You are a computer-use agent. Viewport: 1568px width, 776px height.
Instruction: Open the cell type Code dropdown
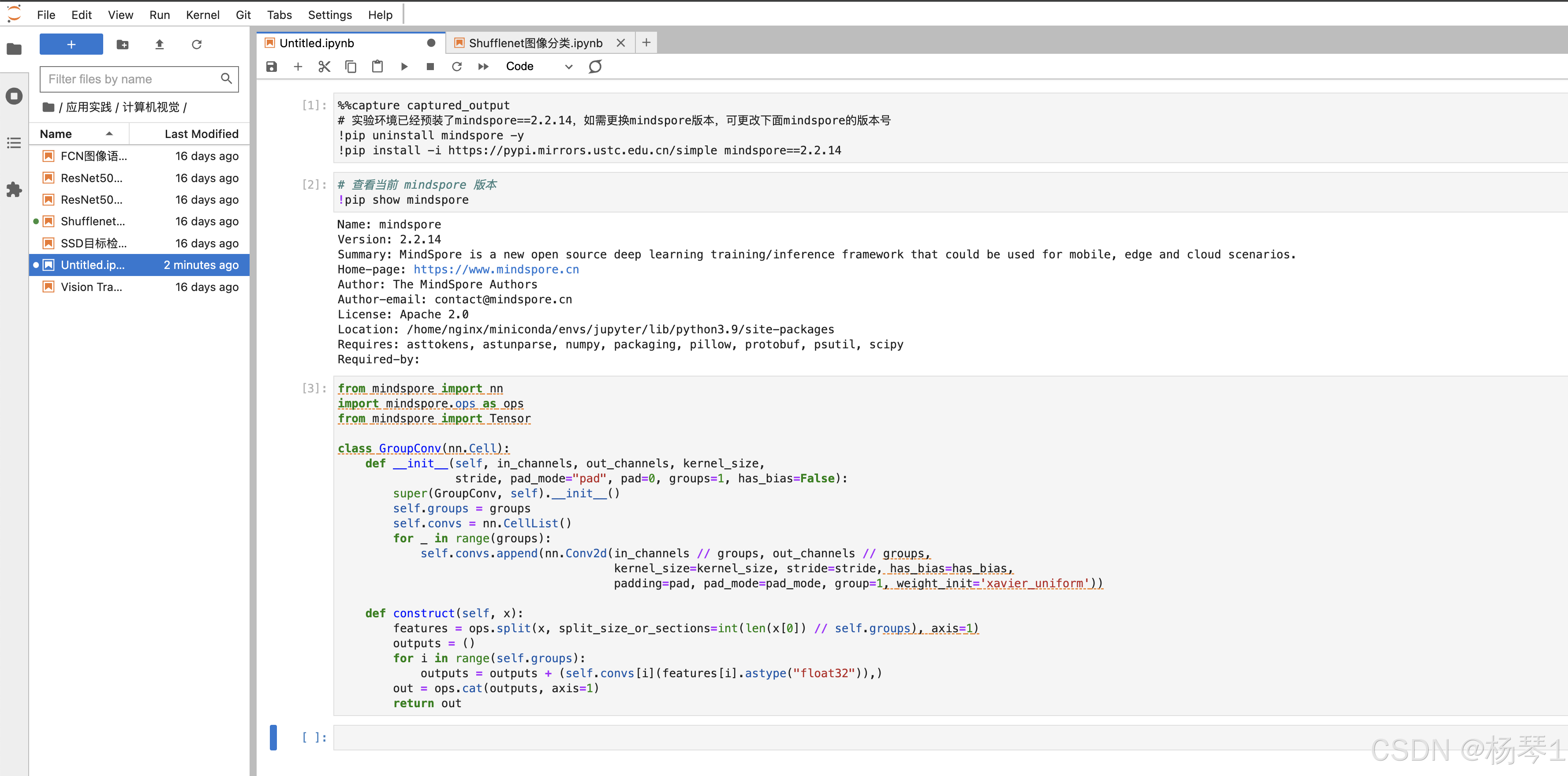pos(538,66)
